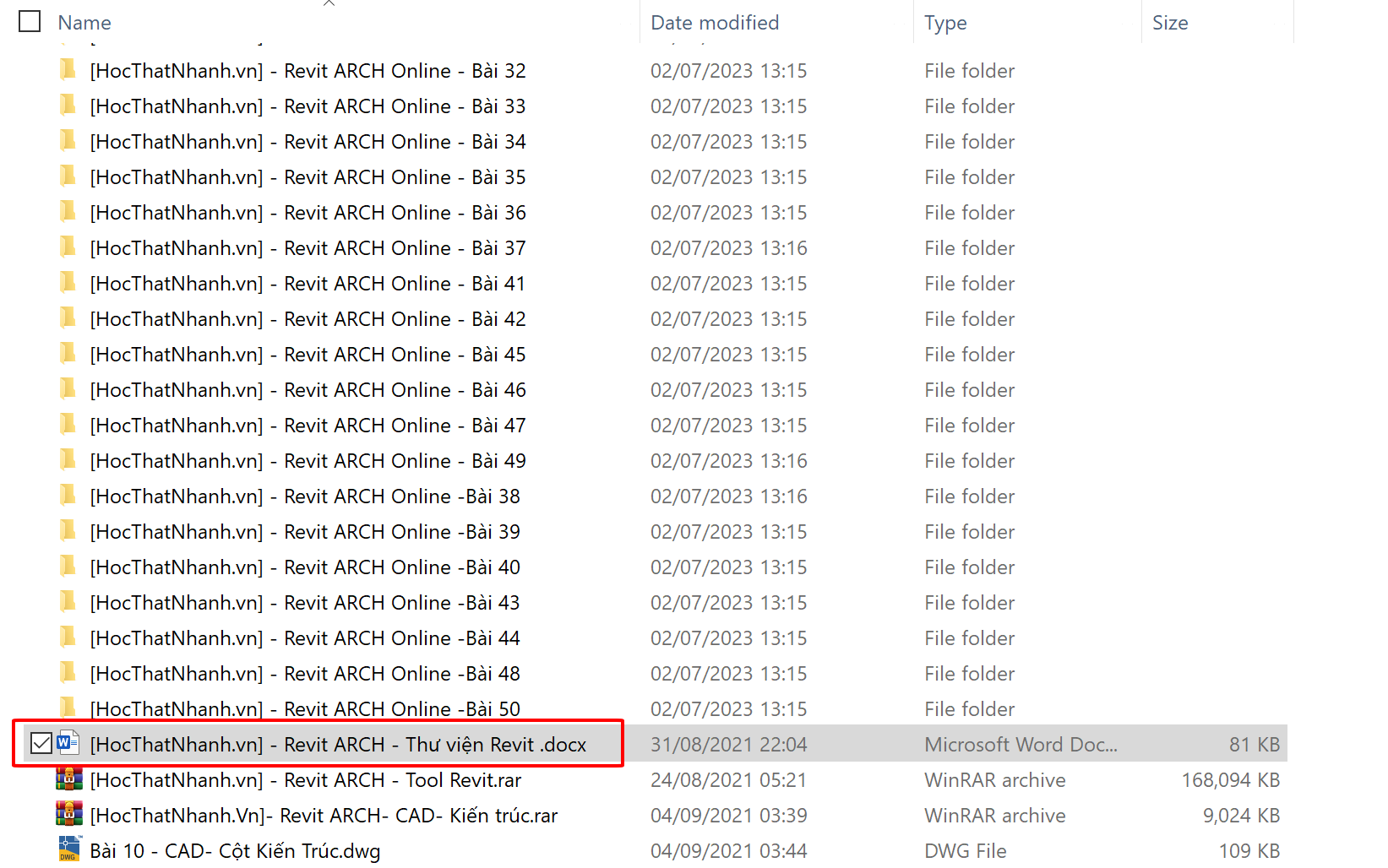Select file name Revit ARCH - Tool Revit.rar
The image size is (1388, 868).
click(306, 780)
